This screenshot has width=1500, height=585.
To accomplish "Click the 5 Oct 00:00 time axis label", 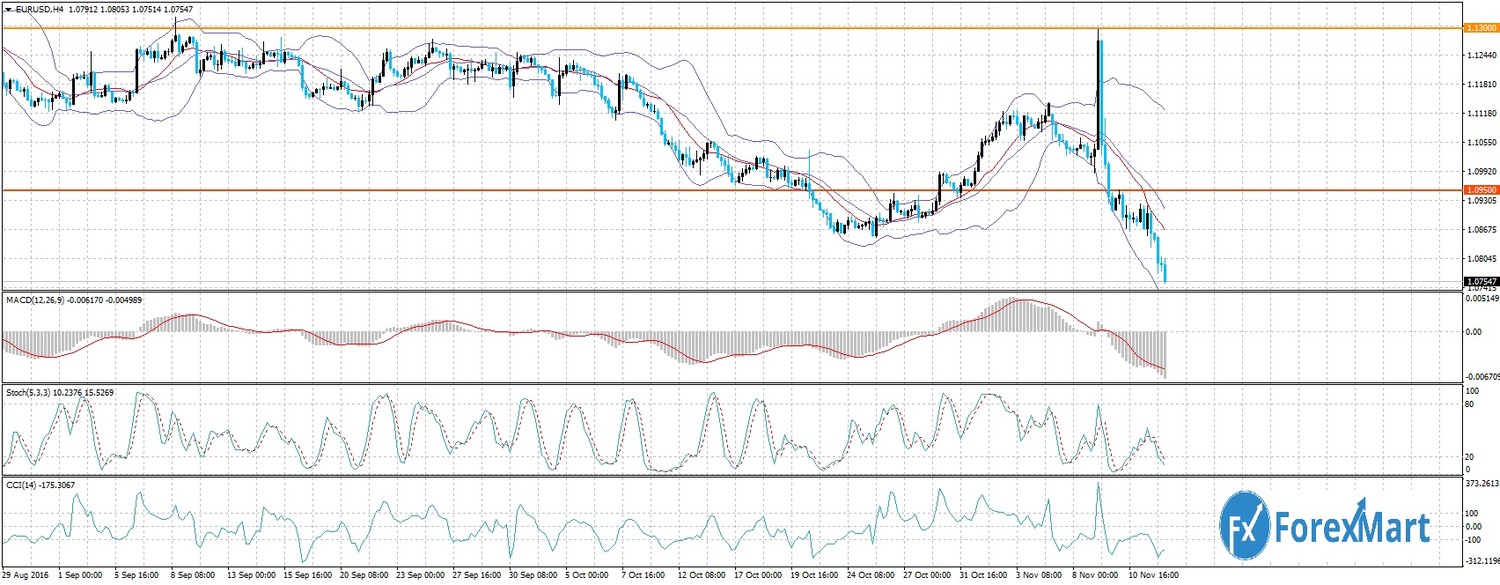I will click(585, 576).
